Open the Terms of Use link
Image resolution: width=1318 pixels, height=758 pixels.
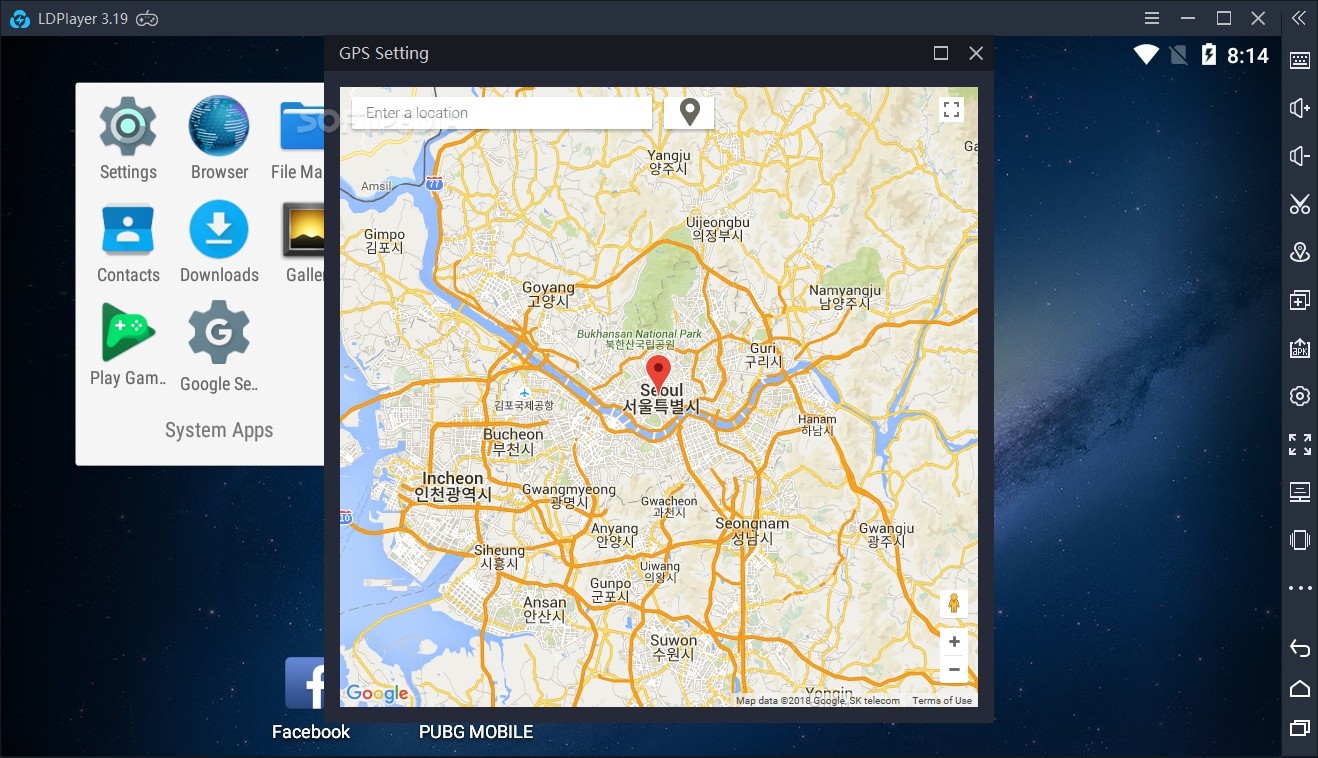pyautogui.click(x=942, y=701)
